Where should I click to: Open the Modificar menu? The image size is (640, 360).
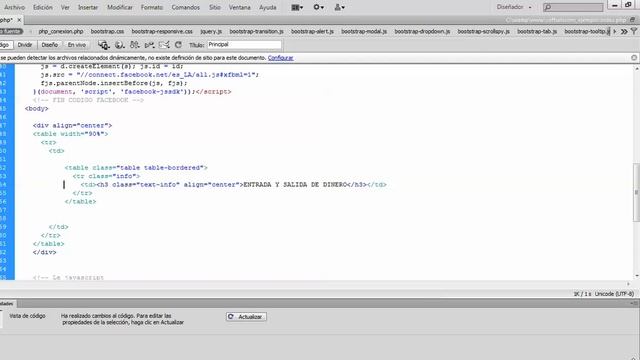click(x=120, y=7)
